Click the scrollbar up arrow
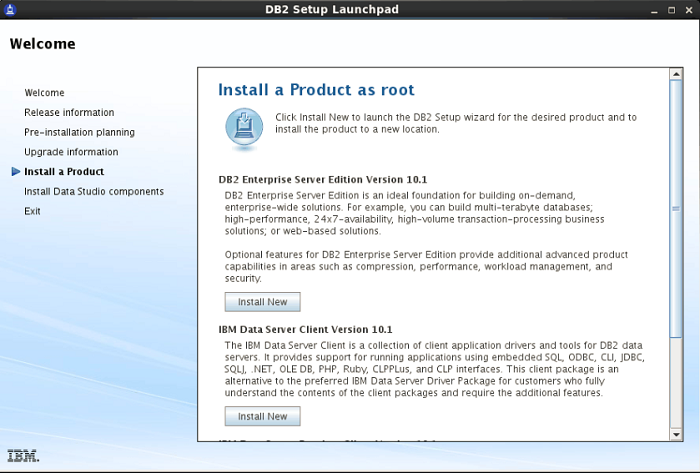The image size is (700, 473). 676,74
